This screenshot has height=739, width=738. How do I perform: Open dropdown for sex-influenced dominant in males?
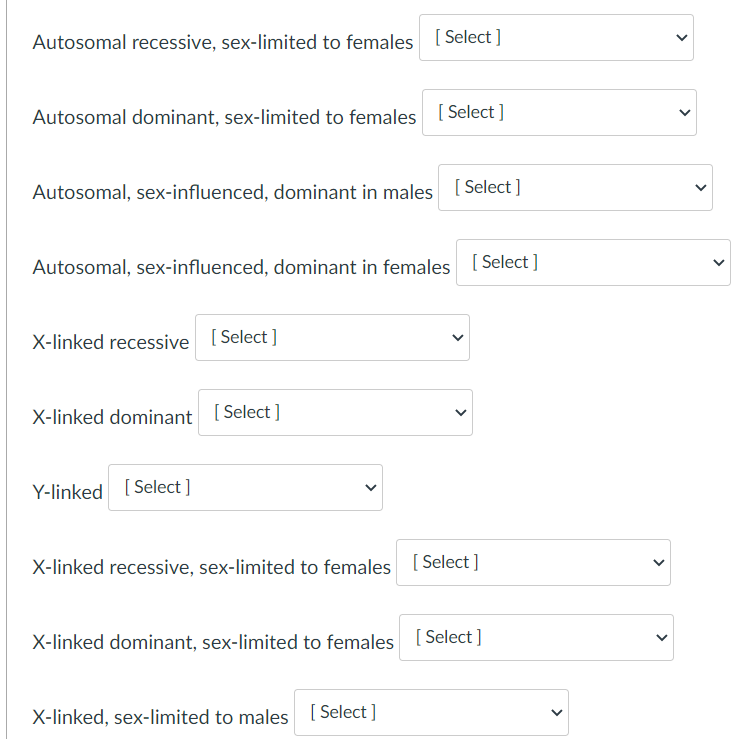[575, 187]
